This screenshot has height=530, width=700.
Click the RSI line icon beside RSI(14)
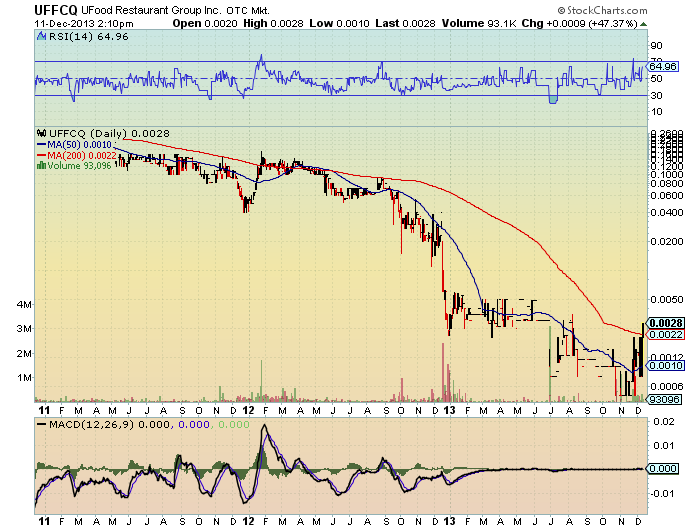42,37
